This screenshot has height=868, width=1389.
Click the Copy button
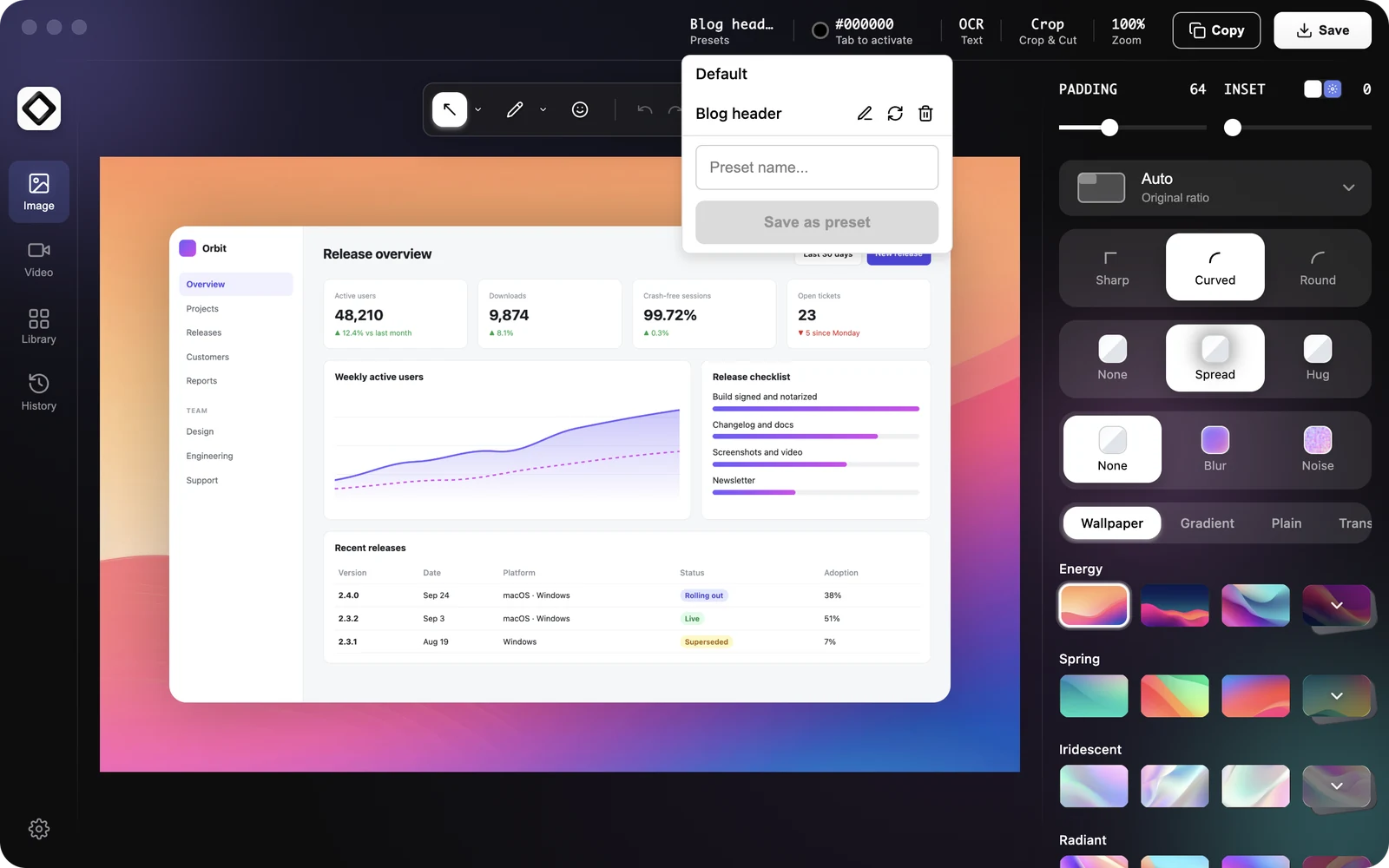coord(1216,30)
